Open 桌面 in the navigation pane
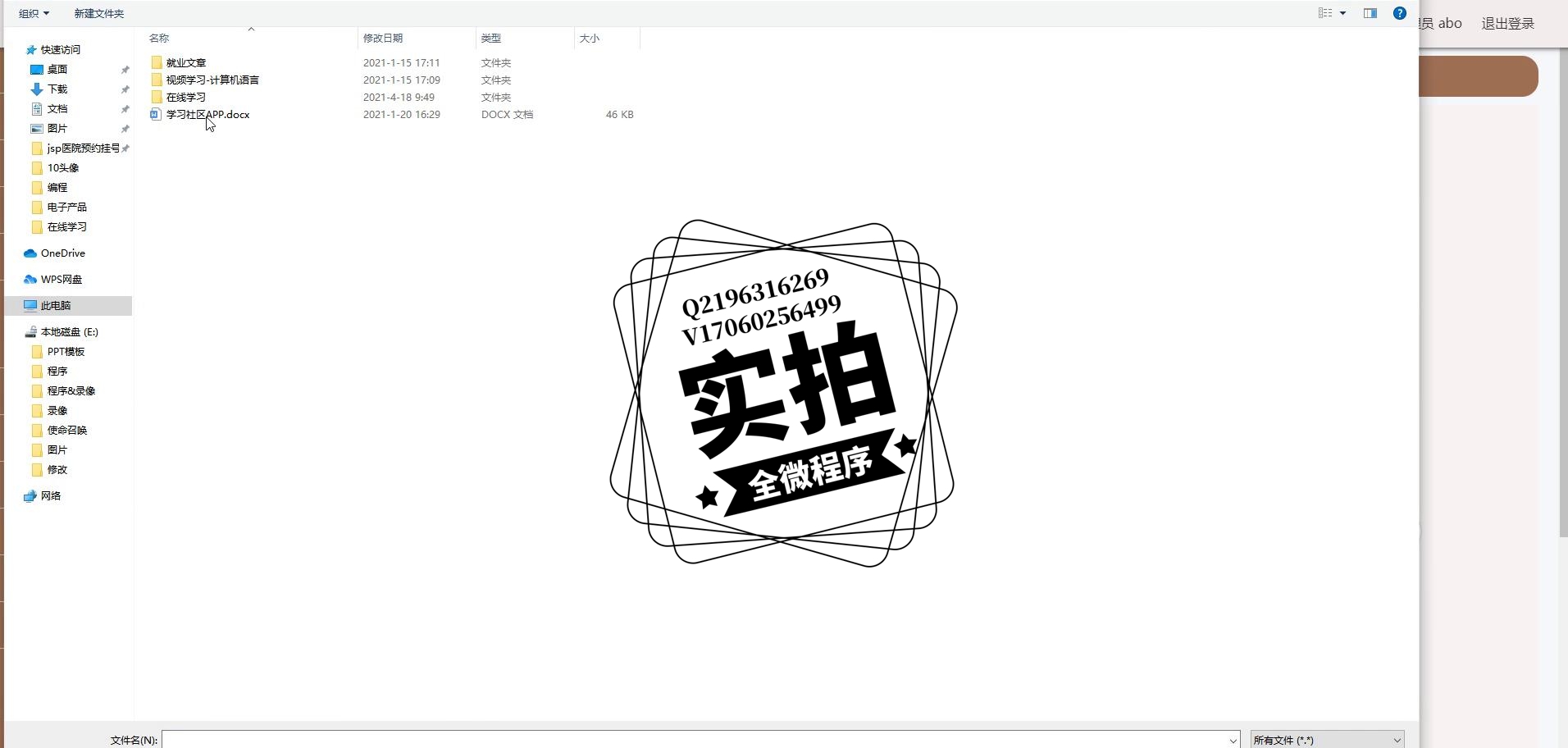1568x748 pixels. point(57,69)
